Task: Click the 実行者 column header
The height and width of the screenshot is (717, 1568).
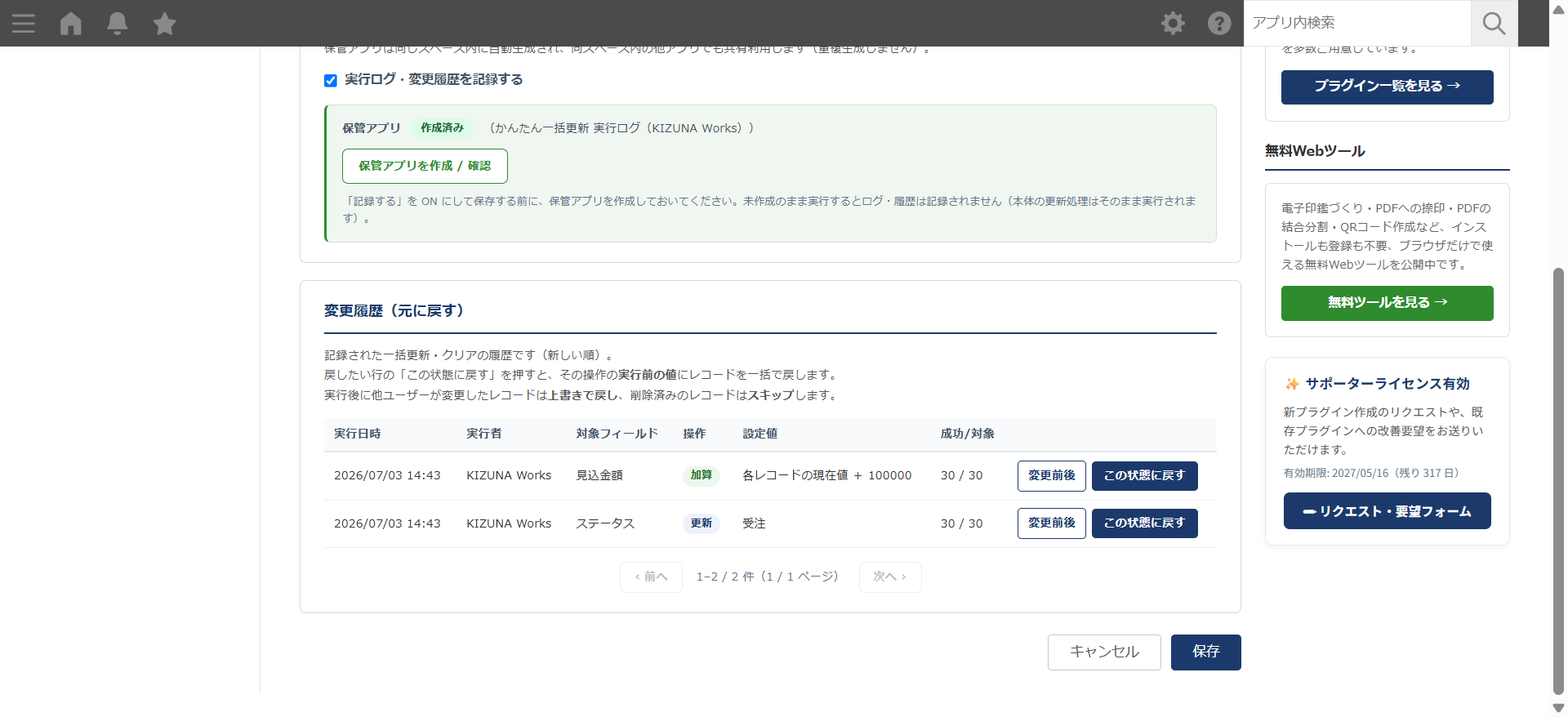Action: pyautogui.click(x=483, y=434)
